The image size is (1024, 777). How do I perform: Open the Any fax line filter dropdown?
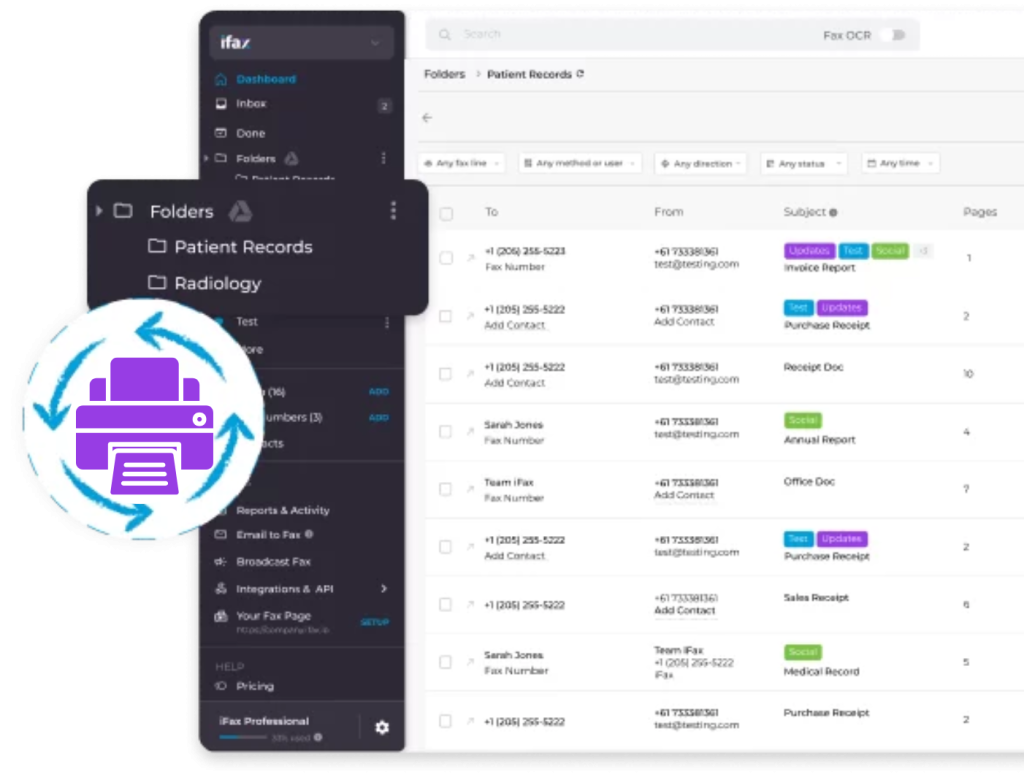[x=460, y=163]
